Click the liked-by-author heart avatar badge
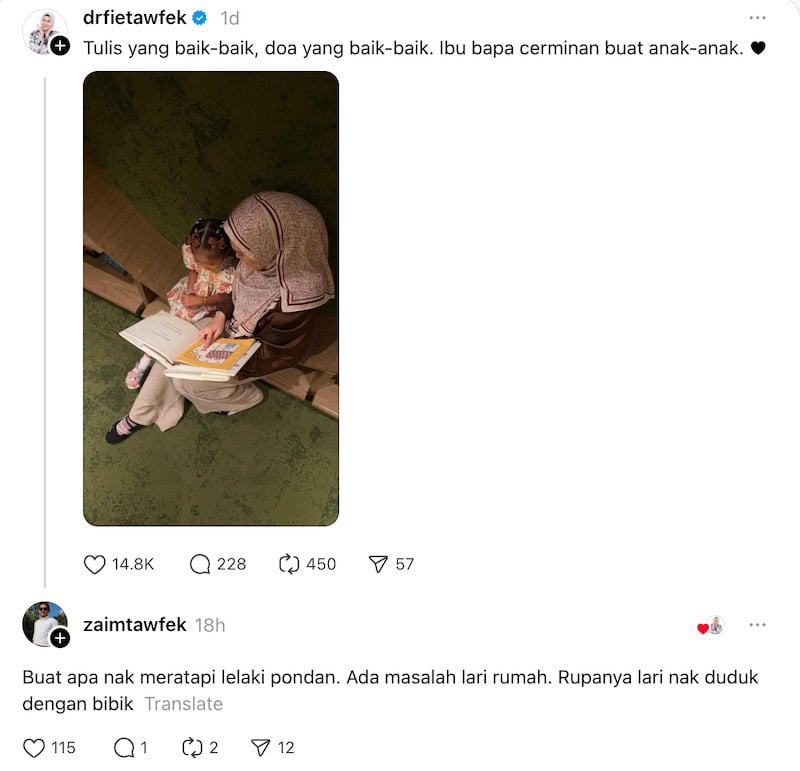 click(711, 626)
